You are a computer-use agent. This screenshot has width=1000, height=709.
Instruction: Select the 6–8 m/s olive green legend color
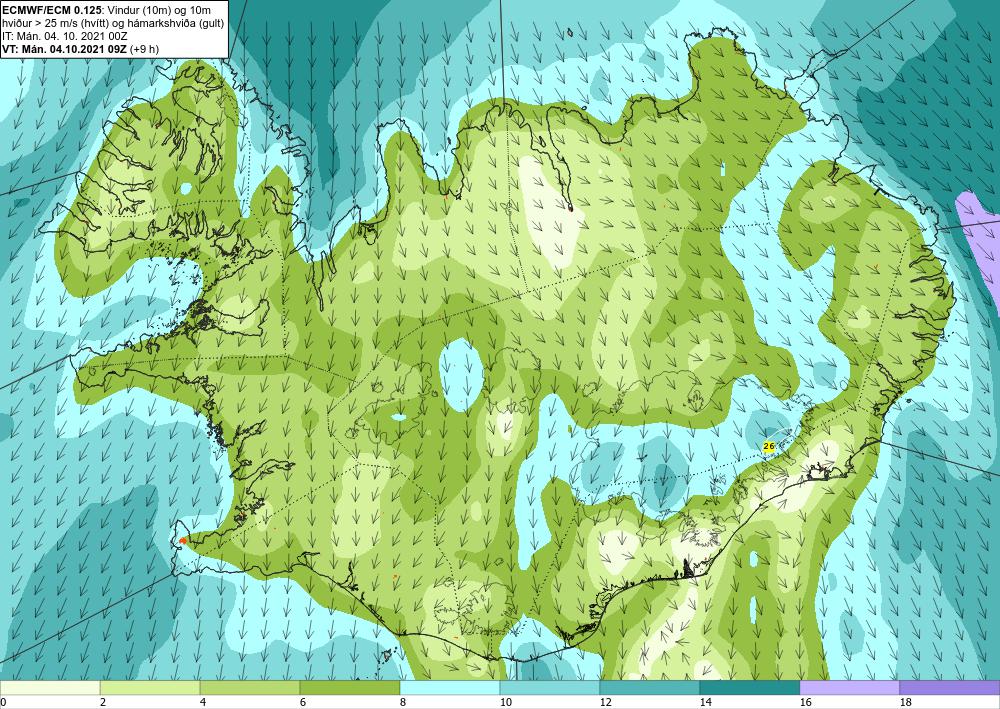coord(350,687)
